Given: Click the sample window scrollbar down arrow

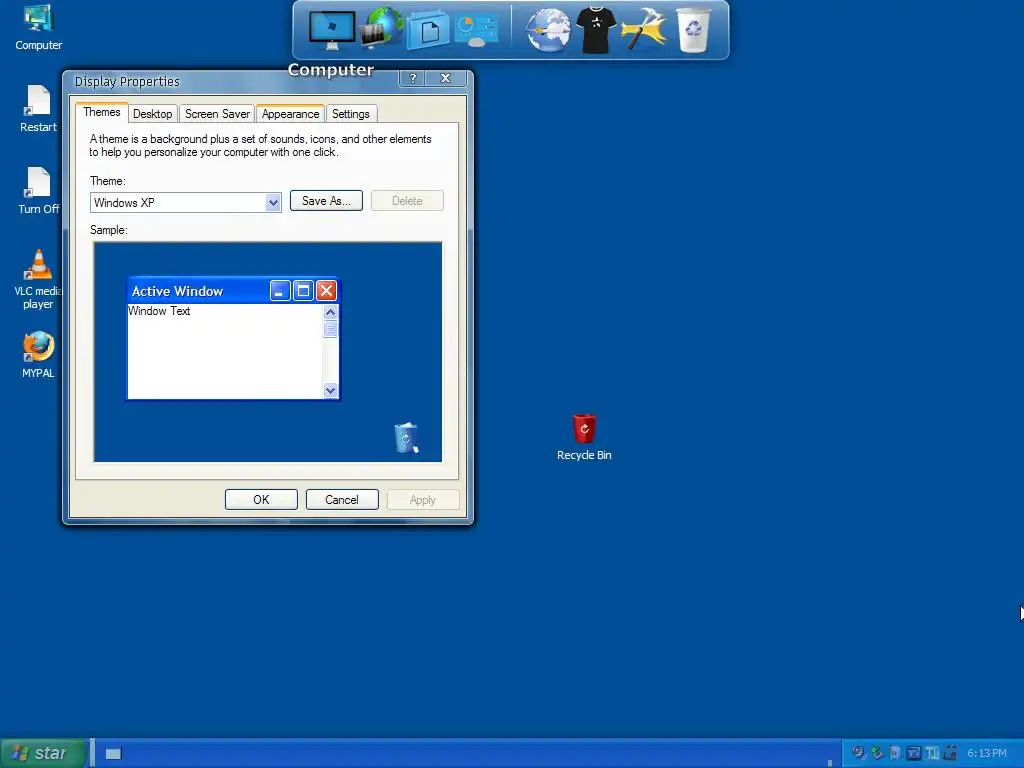Looking at the screenshot, I should (x=330, y=391).
